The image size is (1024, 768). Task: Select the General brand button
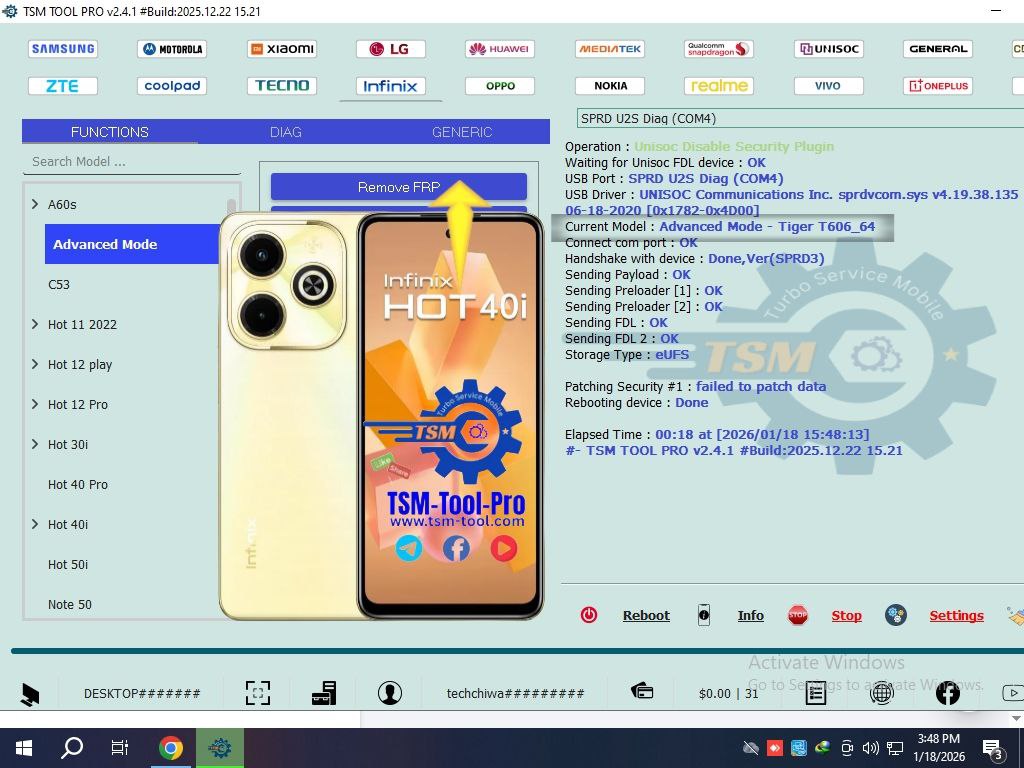click(938, 49)
